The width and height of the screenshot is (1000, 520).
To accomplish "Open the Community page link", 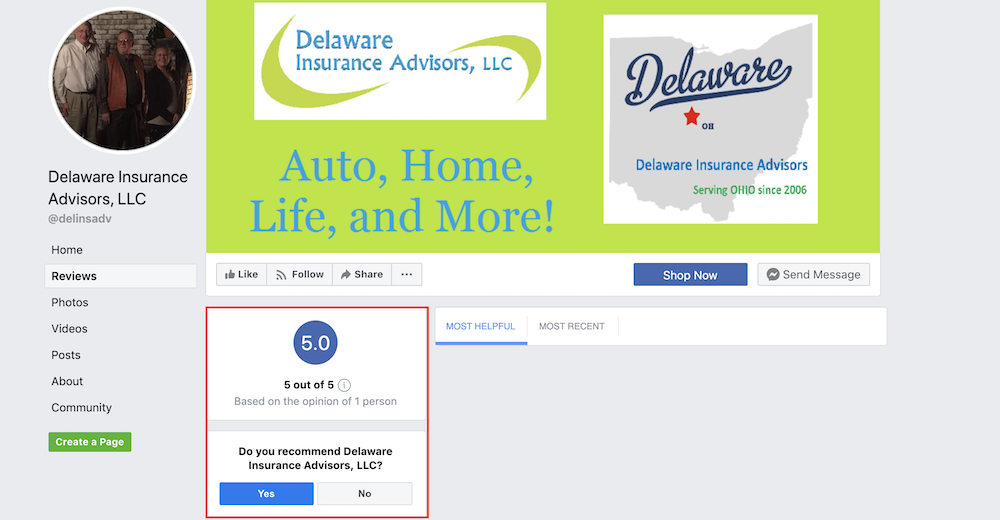I will (x=82, y=408).
